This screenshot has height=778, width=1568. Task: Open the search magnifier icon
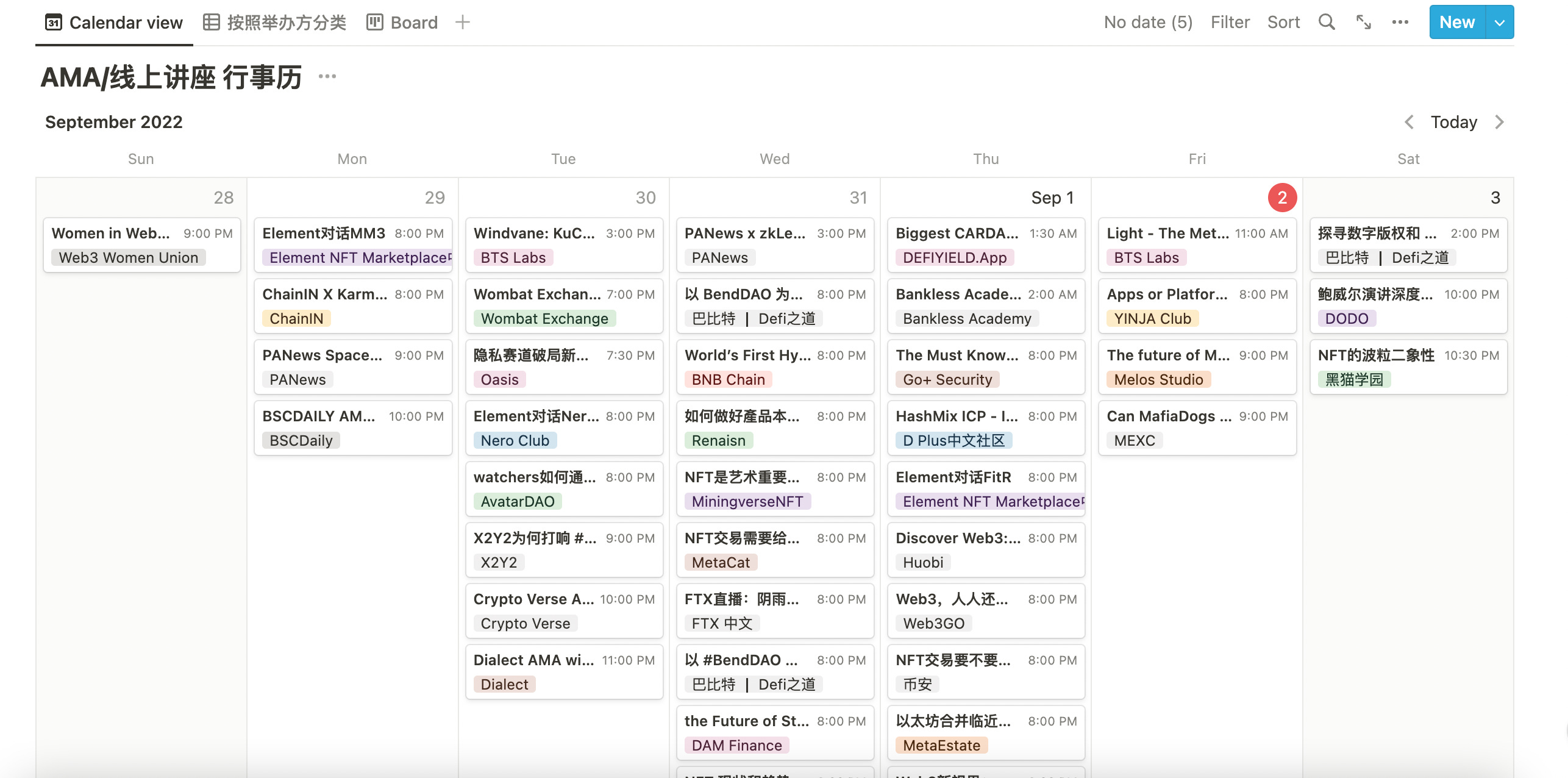(x=1327, y=23)
